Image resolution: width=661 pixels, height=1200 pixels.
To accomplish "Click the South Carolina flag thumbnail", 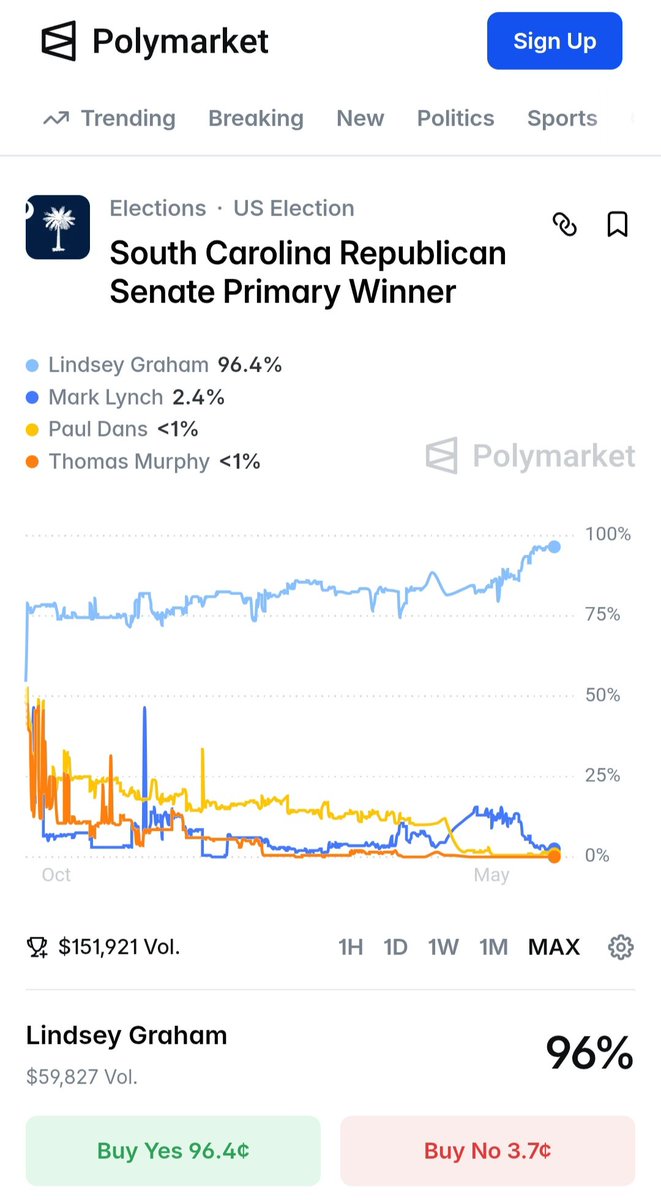I will coord(58,227).
